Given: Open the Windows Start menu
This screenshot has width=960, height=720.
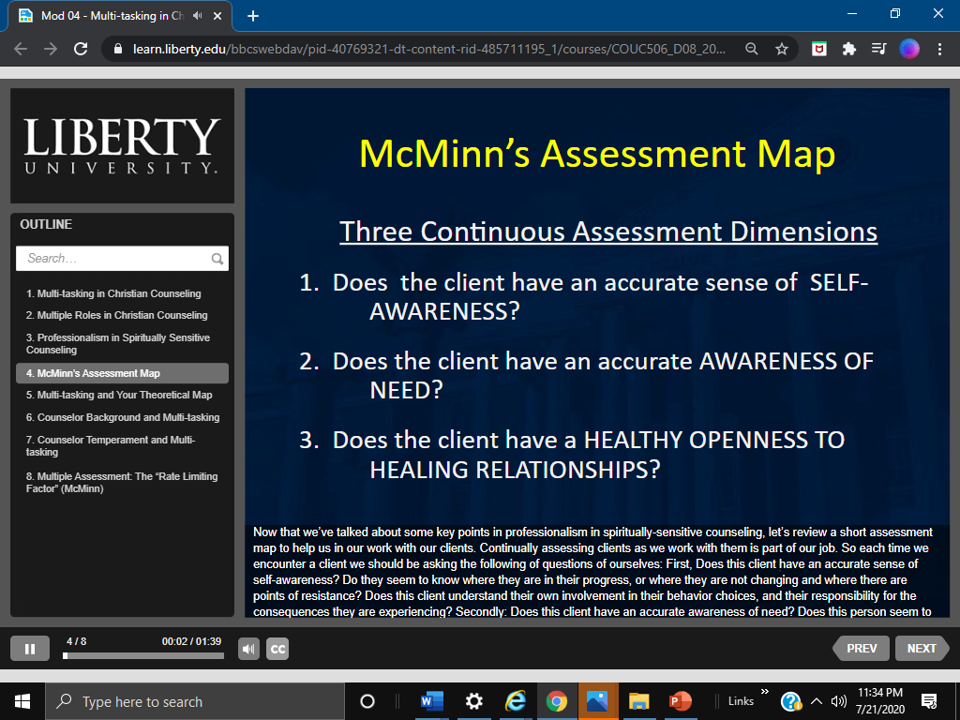Looking at the screenshot, I should 22,702.
